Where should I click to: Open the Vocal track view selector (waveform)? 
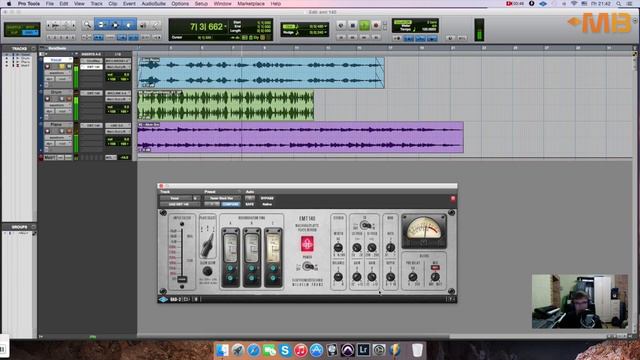58,73
